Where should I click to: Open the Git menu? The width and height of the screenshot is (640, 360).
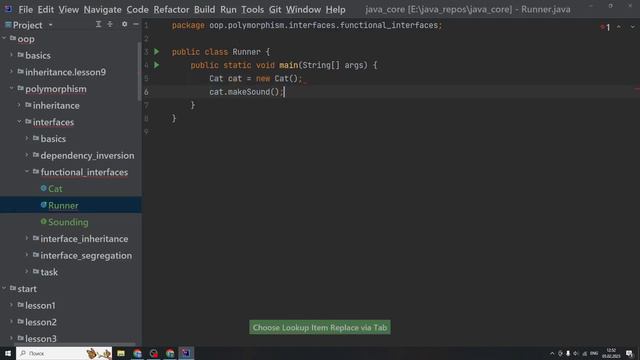tap(275, 9)
